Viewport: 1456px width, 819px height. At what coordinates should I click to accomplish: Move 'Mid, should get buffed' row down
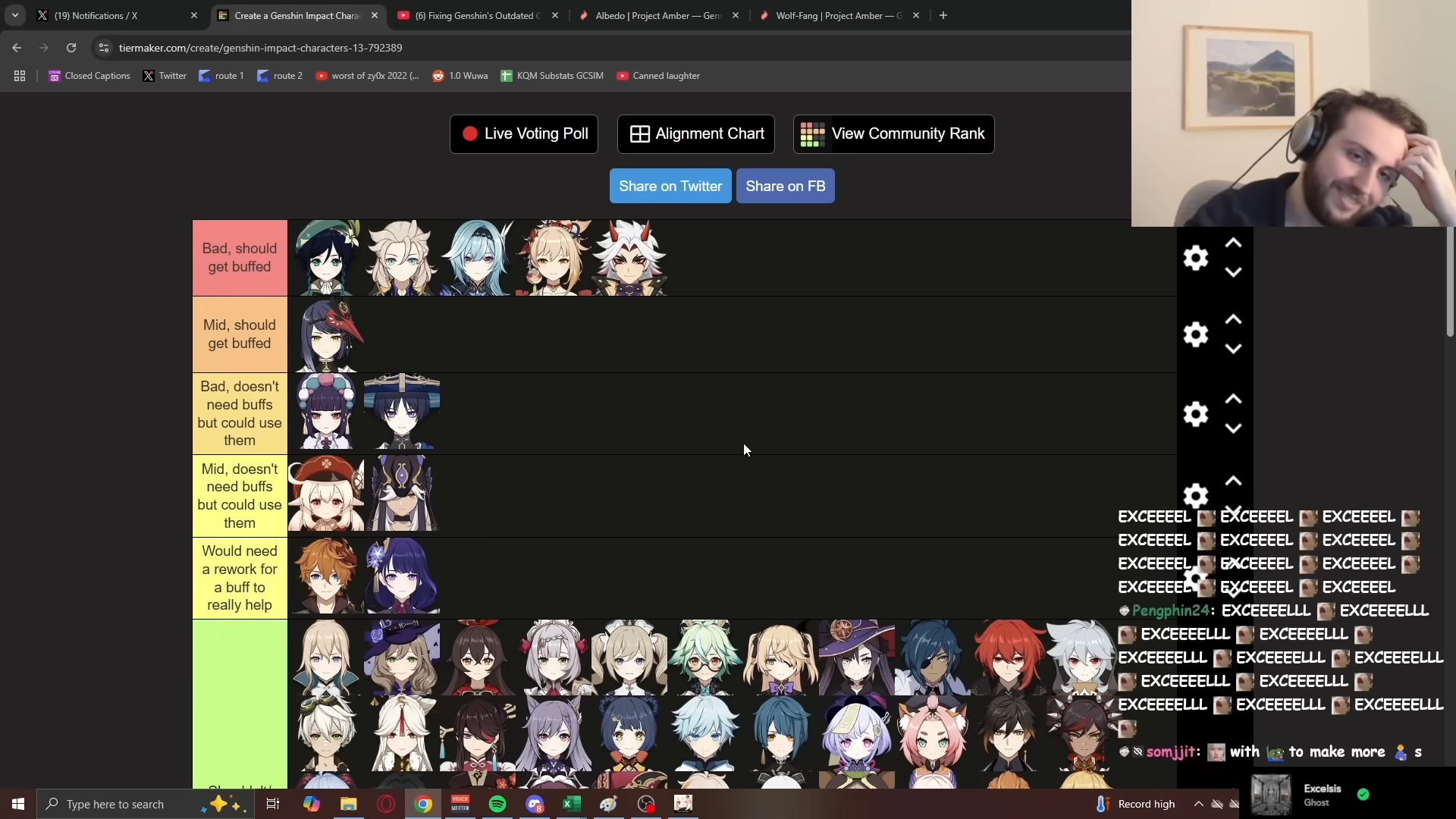pos(1233,349)
